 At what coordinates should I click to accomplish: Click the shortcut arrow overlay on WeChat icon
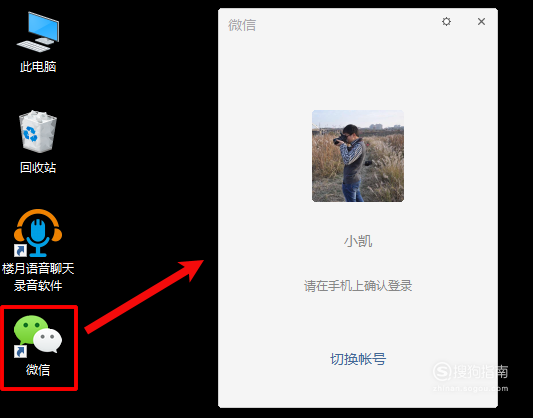20,352
